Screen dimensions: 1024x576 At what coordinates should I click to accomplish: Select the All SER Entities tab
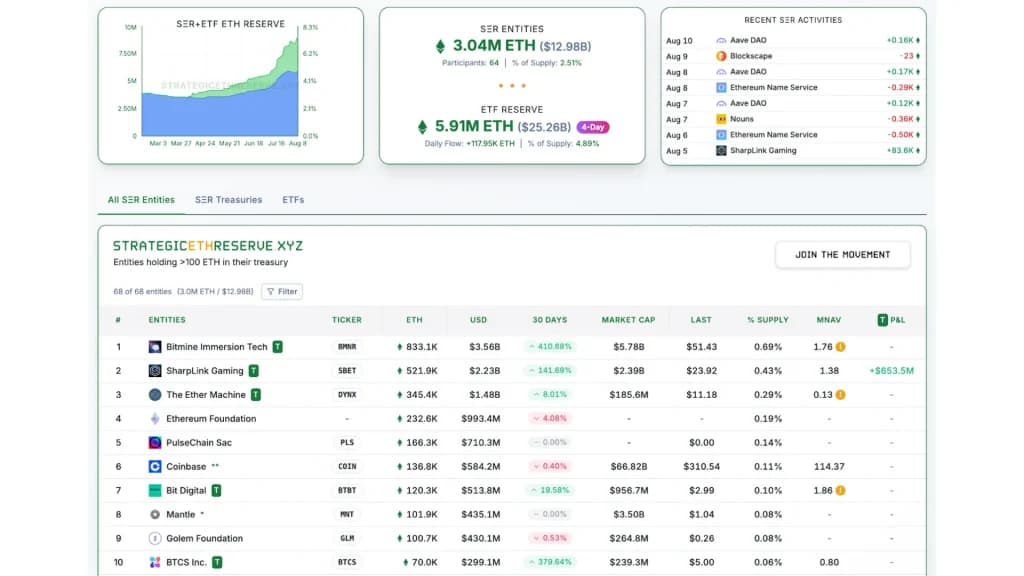click(141, 200)
